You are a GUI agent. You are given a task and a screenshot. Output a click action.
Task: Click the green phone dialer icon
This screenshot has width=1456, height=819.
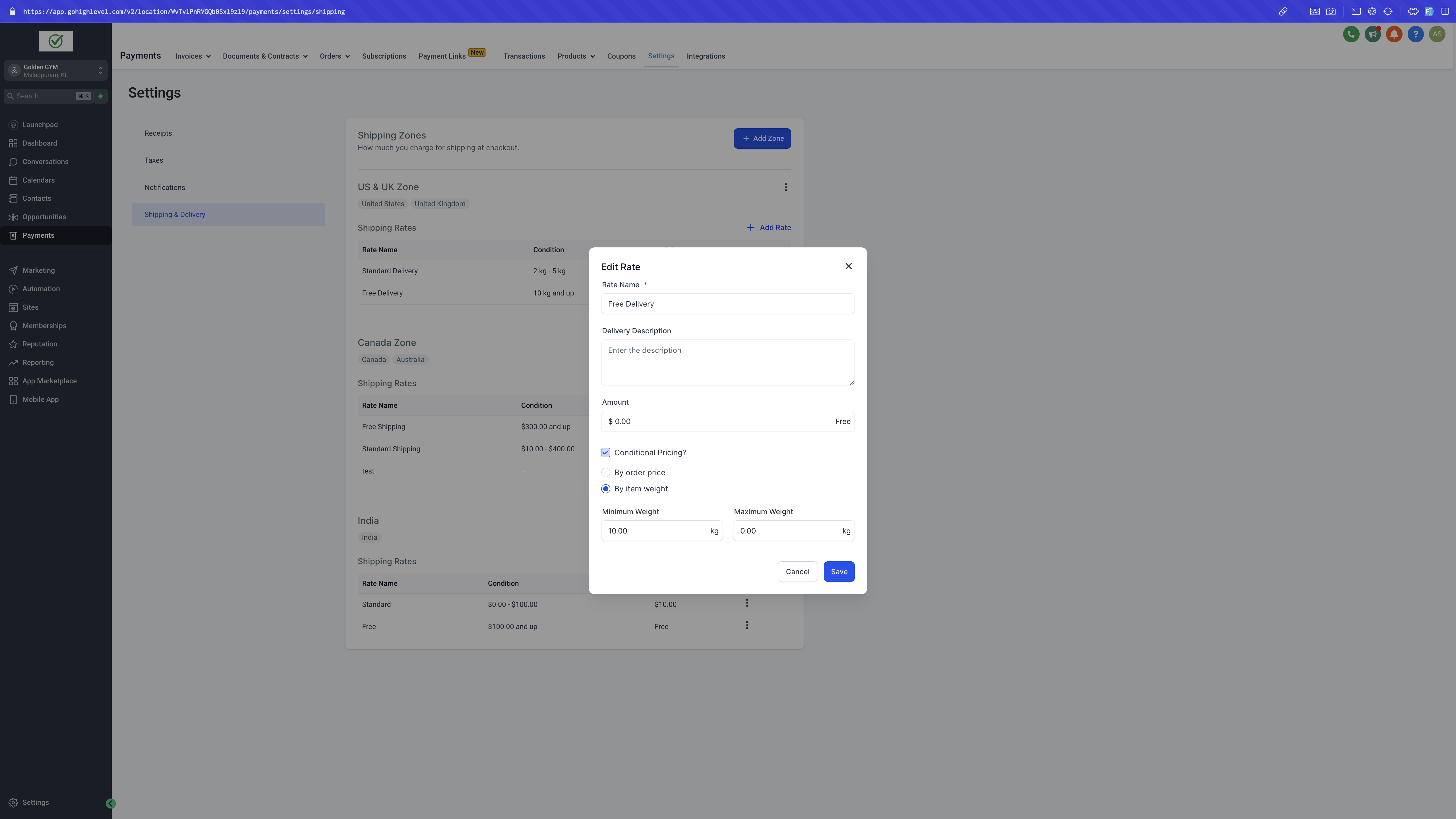pos(1351,34)
